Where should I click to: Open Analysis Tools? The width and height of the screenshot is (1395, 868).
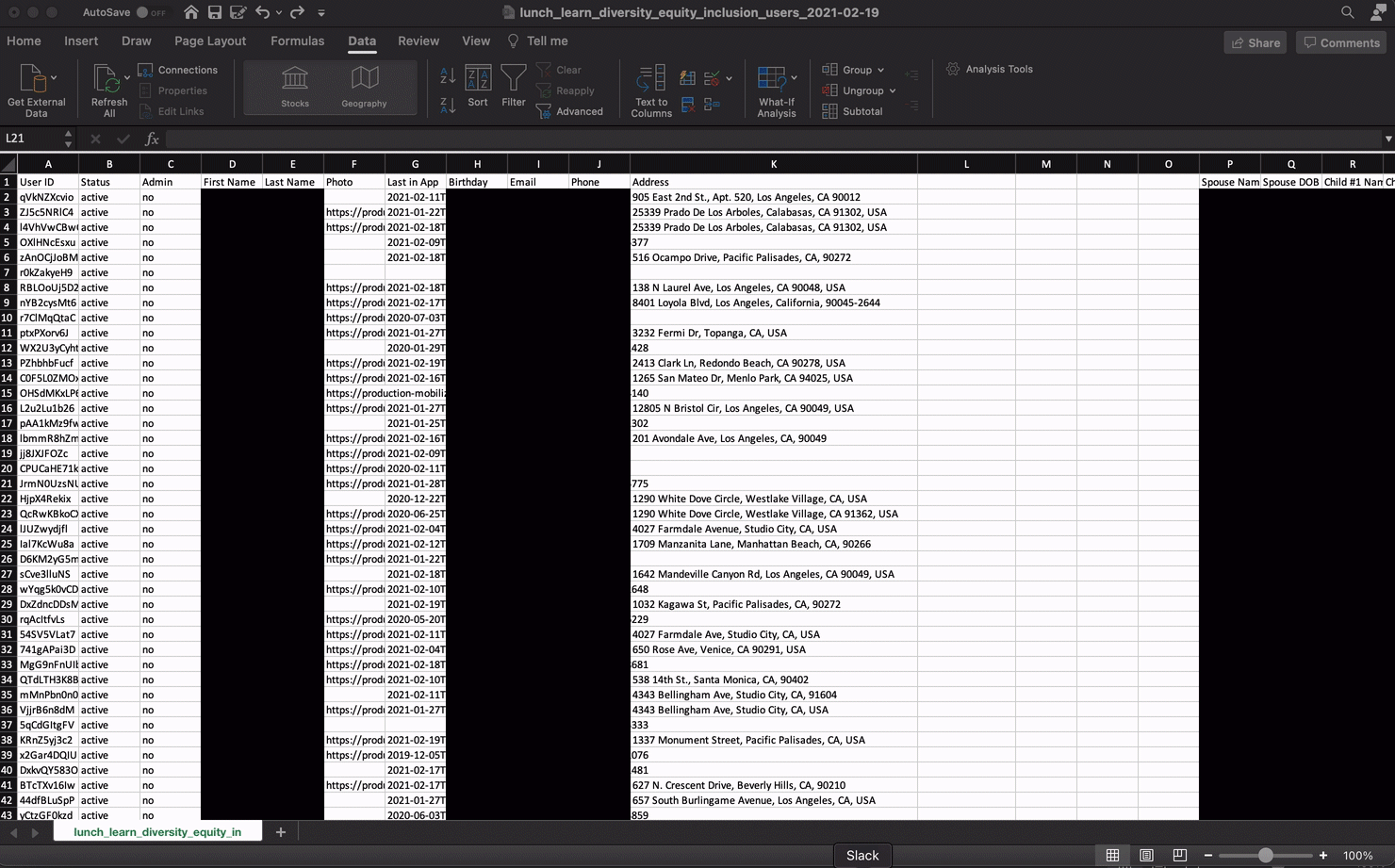pos(990,69)
